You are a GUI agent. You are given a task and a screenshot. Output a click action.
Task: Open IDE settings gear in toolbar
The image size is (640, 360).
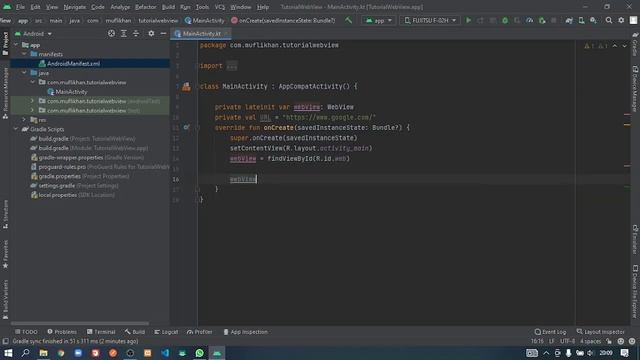click(621, 20)
